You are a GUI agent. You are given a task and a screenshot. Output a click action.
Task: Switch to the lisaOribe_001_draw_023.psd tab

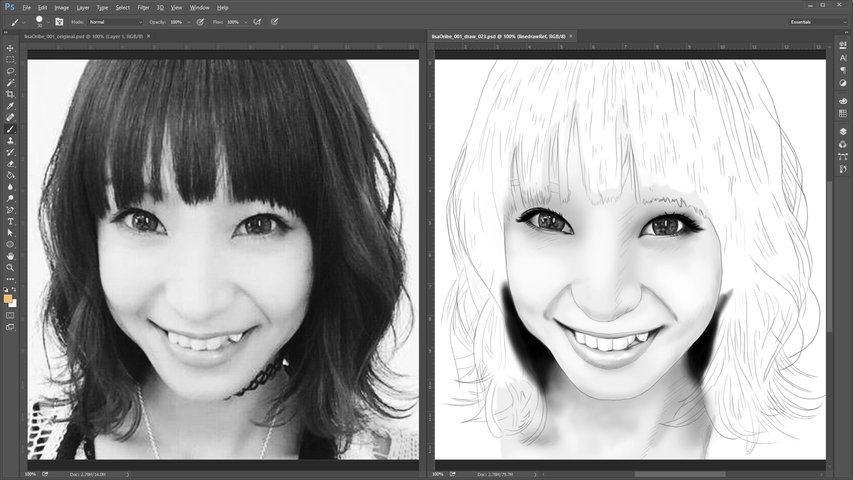coord(498,36)
